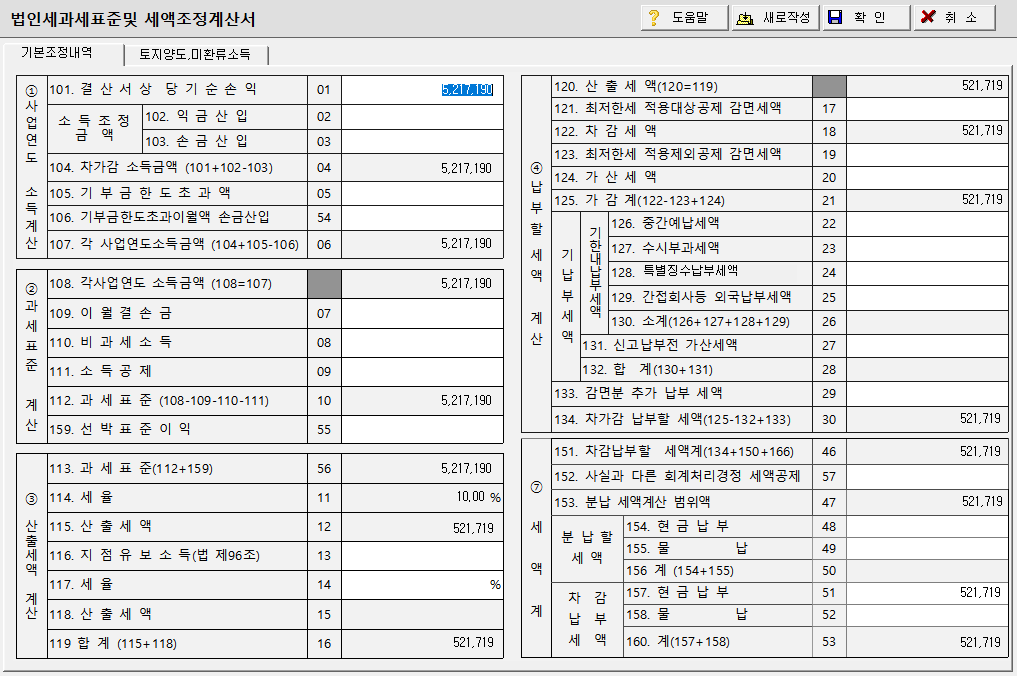Click the 156 계 (154+155) field
The height and width of the screenshot is (676, 1017).
tap(927, 570)
